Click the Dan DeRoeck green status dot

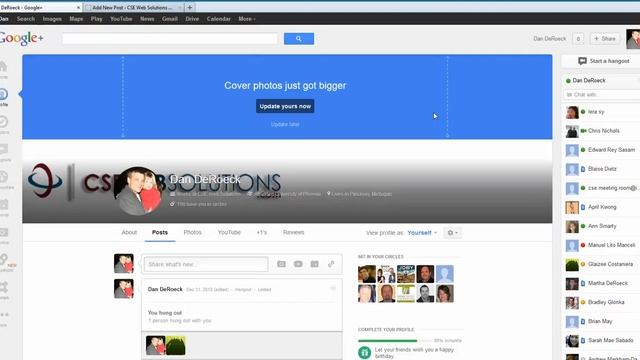568,81
